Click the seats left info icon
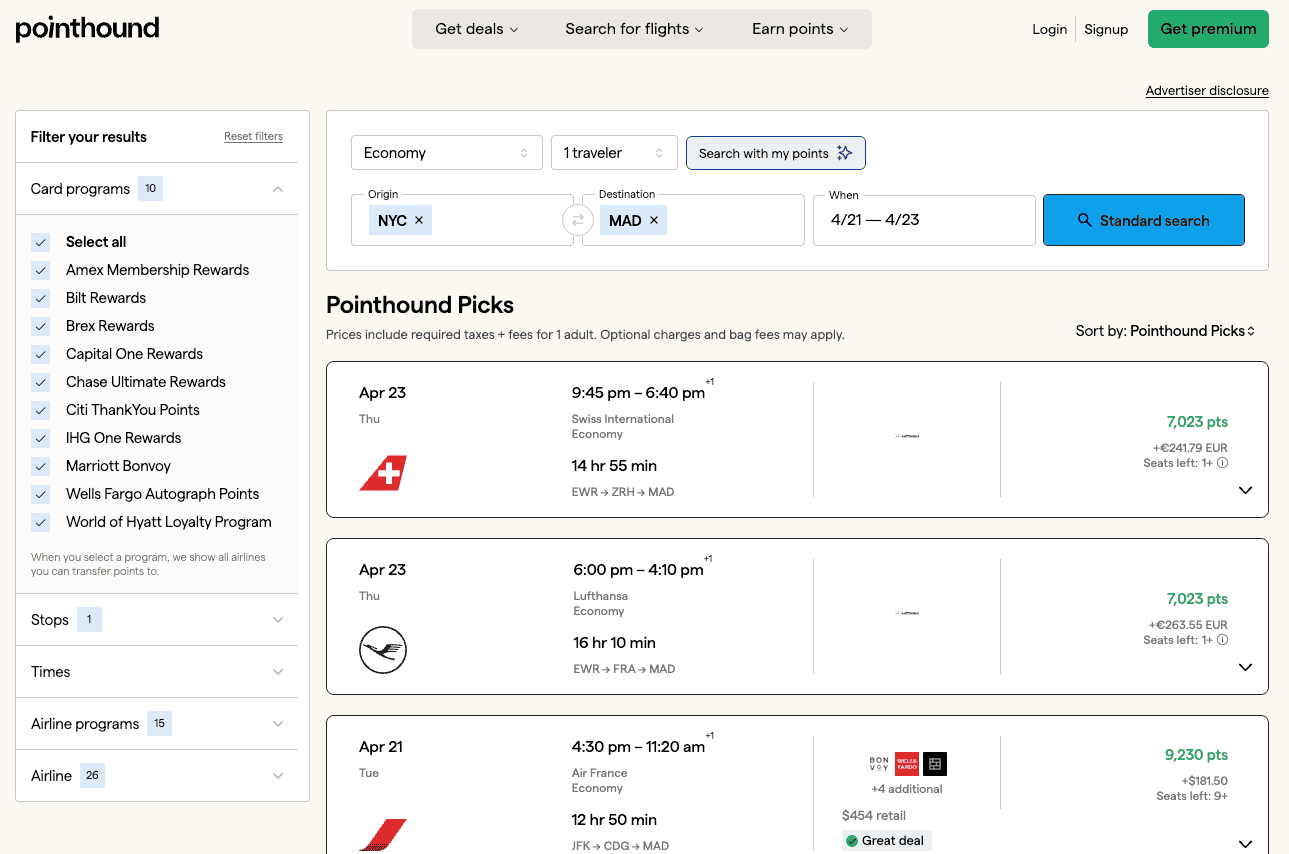The image size is (1289, 854). [x=1223, y=462]
